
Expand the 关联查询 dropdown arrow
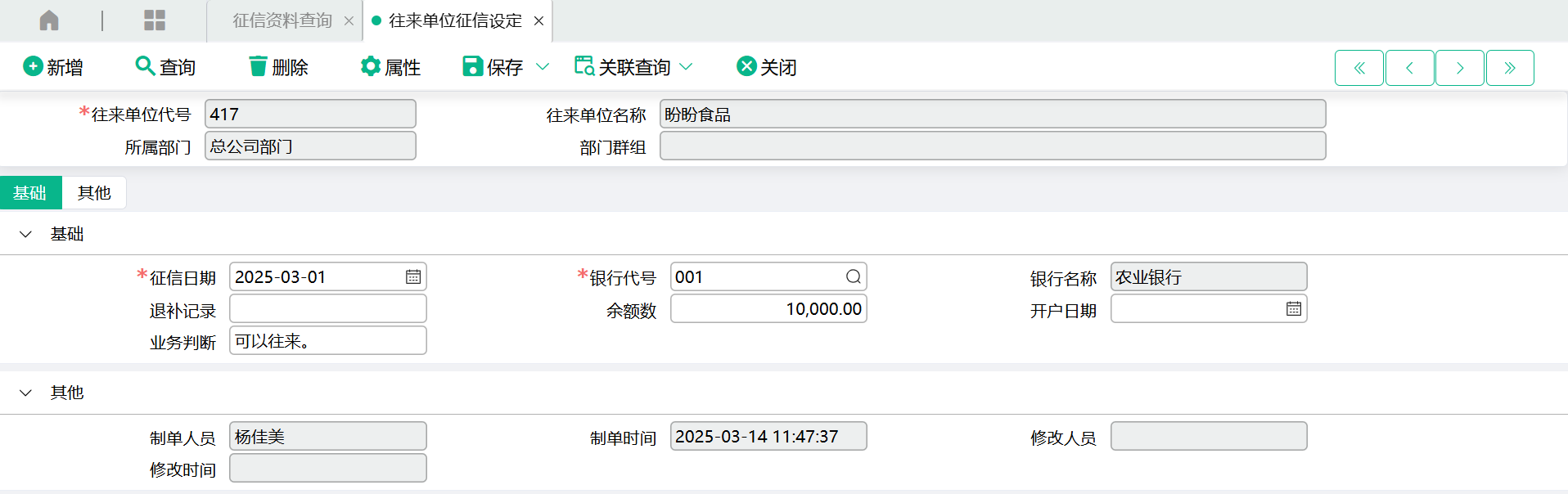(x=687, y=67)
